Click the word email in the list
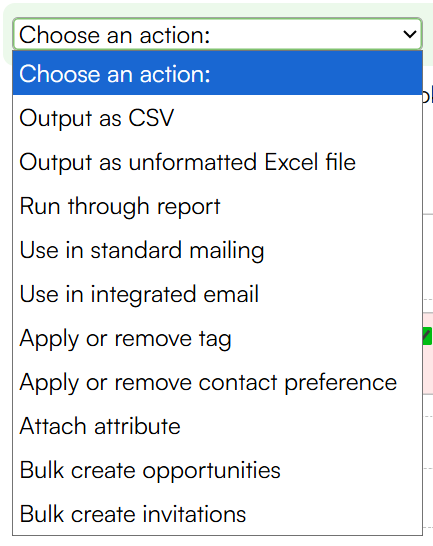Screen dimensions: 433x546 coord(231,294)
